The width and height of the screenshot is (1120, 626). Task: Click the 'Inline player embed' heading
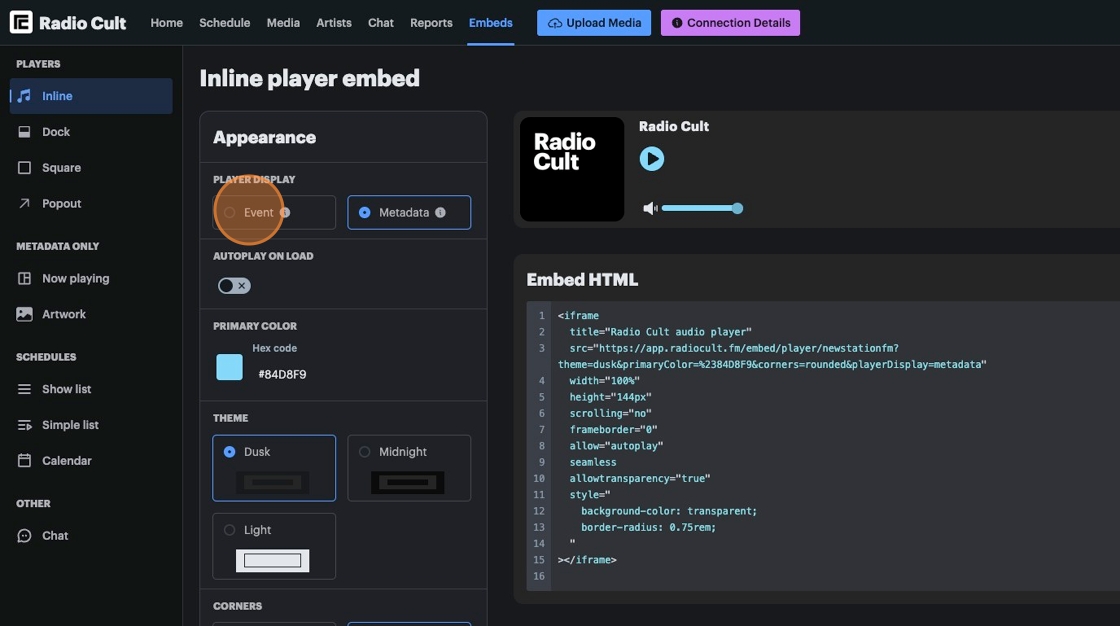(x=309, y=78)
